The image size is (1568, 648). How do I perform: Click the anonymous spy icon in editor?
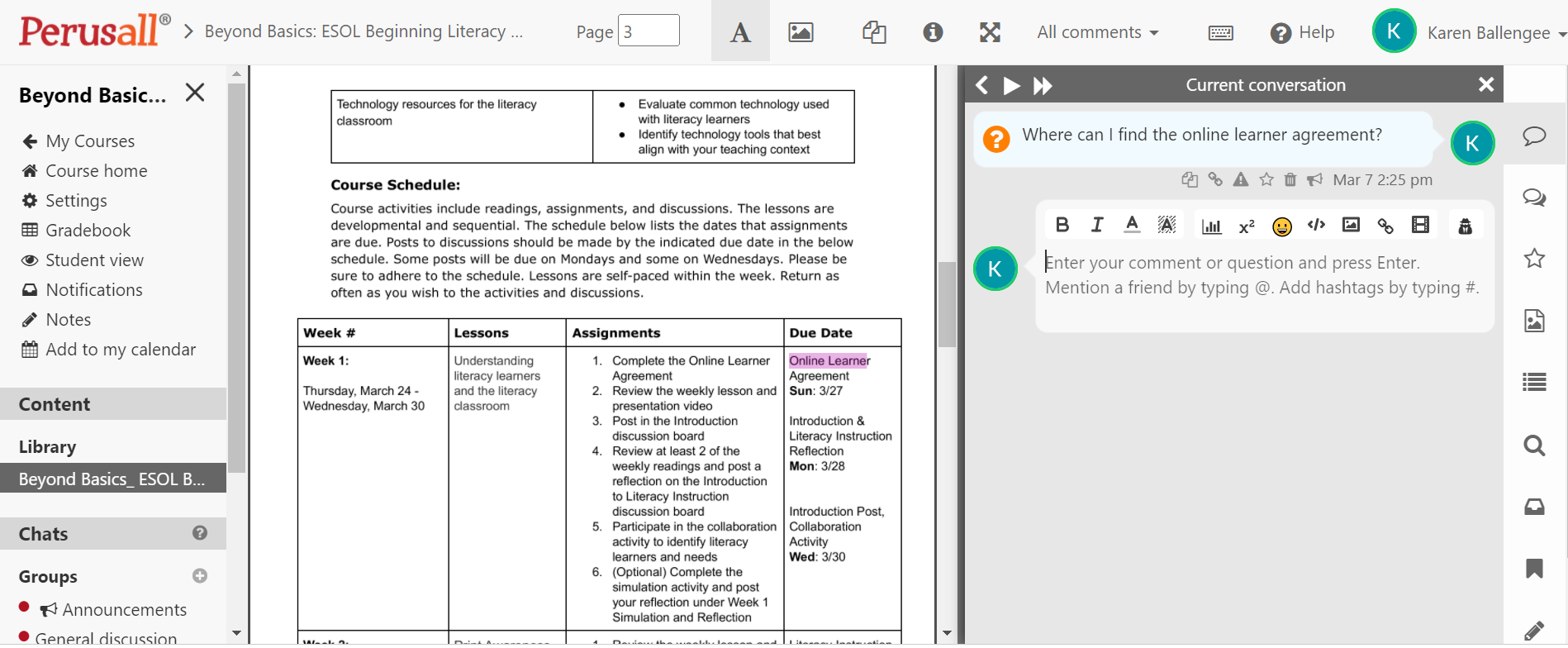(x=1465, y=226)
